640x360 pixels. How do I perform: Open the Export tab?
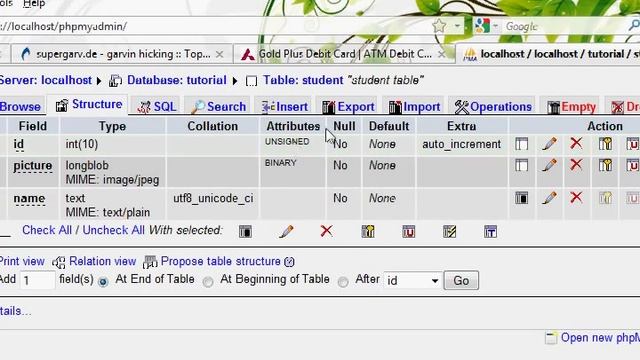348,107
